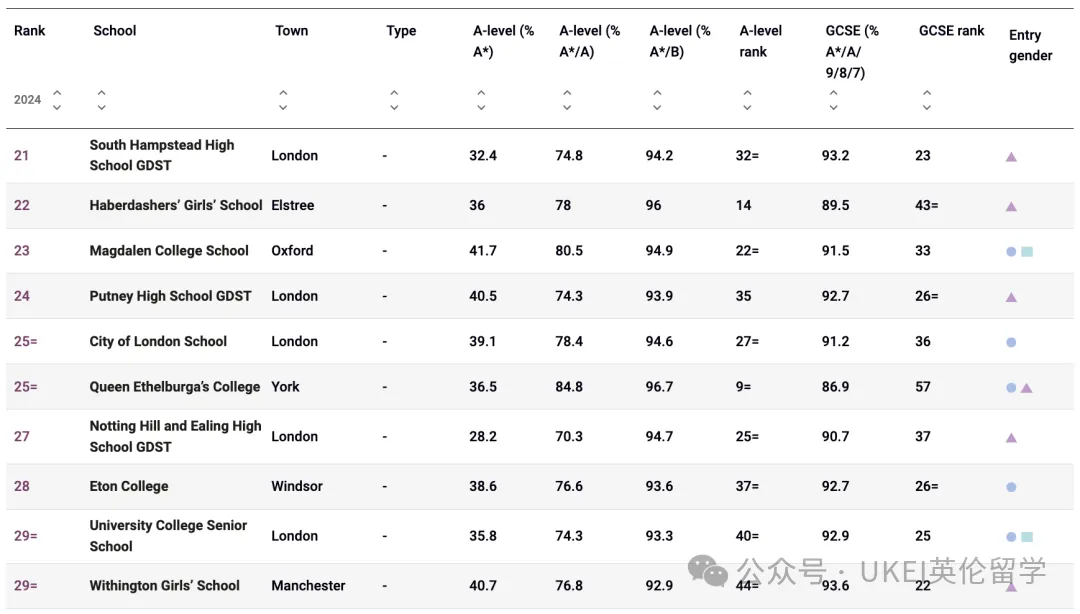This screenshot has width=1080, height=614.
Task: Click the teal square in University College Senior School row
Action: [1027, 537]
